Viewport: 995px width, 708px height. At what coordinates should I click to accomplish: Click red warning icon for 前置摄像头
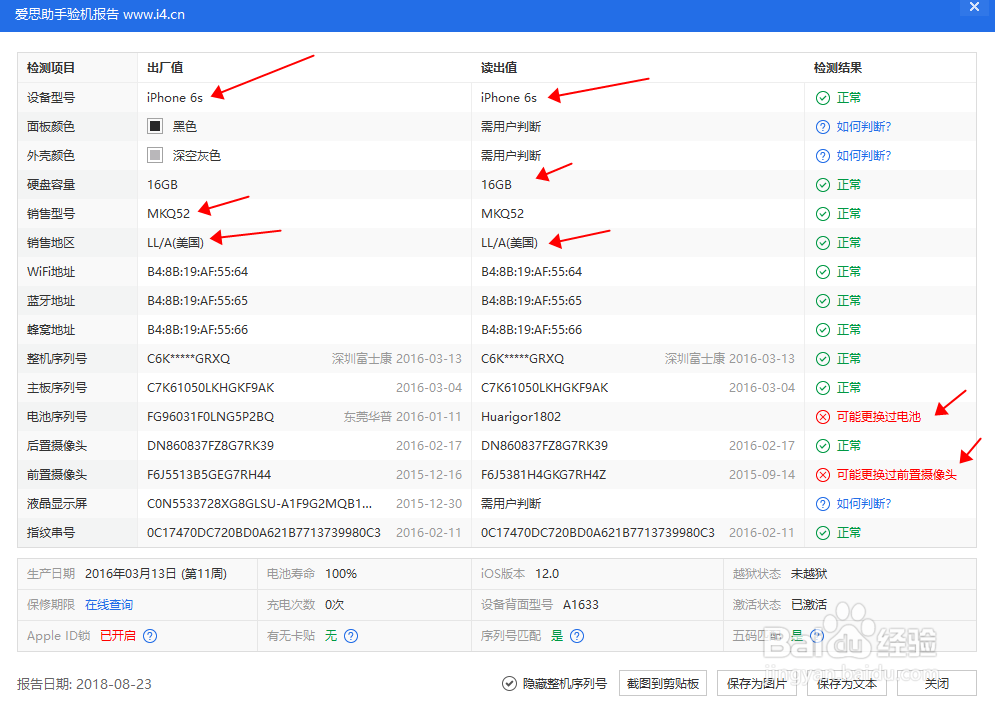[x=822, y=475]
